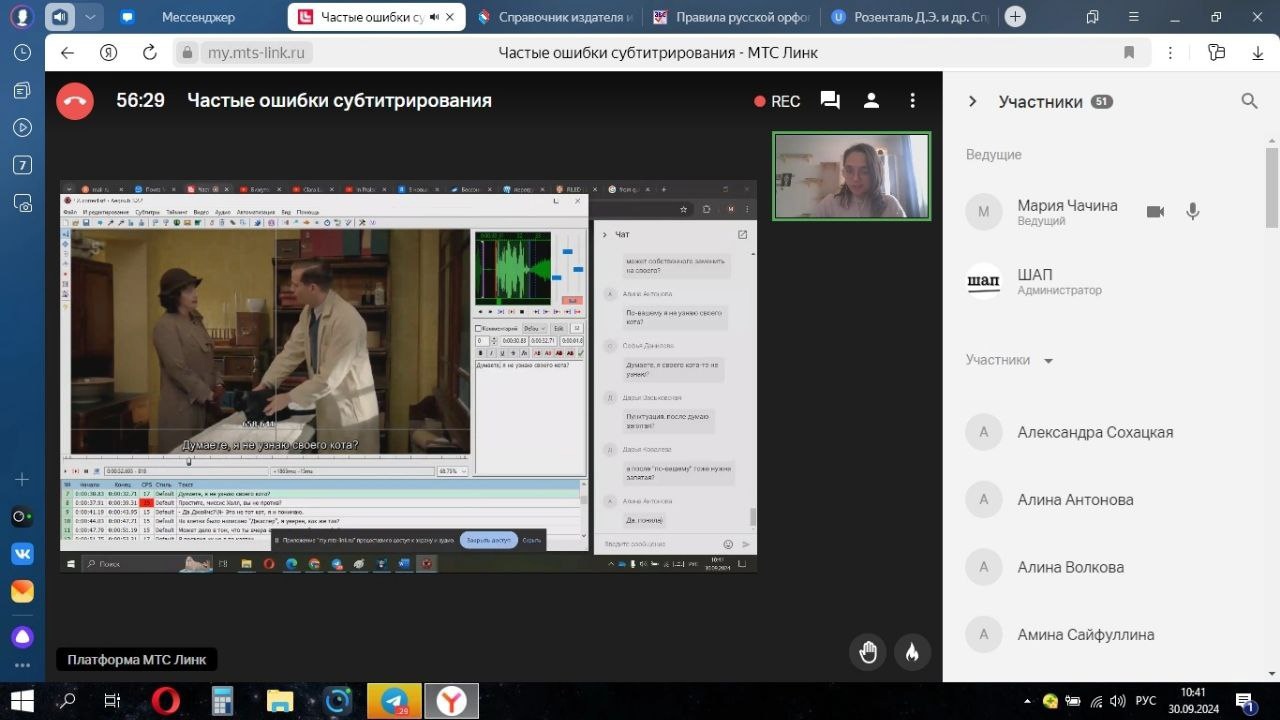Show hidden system tray icons

coord(1027,701)
